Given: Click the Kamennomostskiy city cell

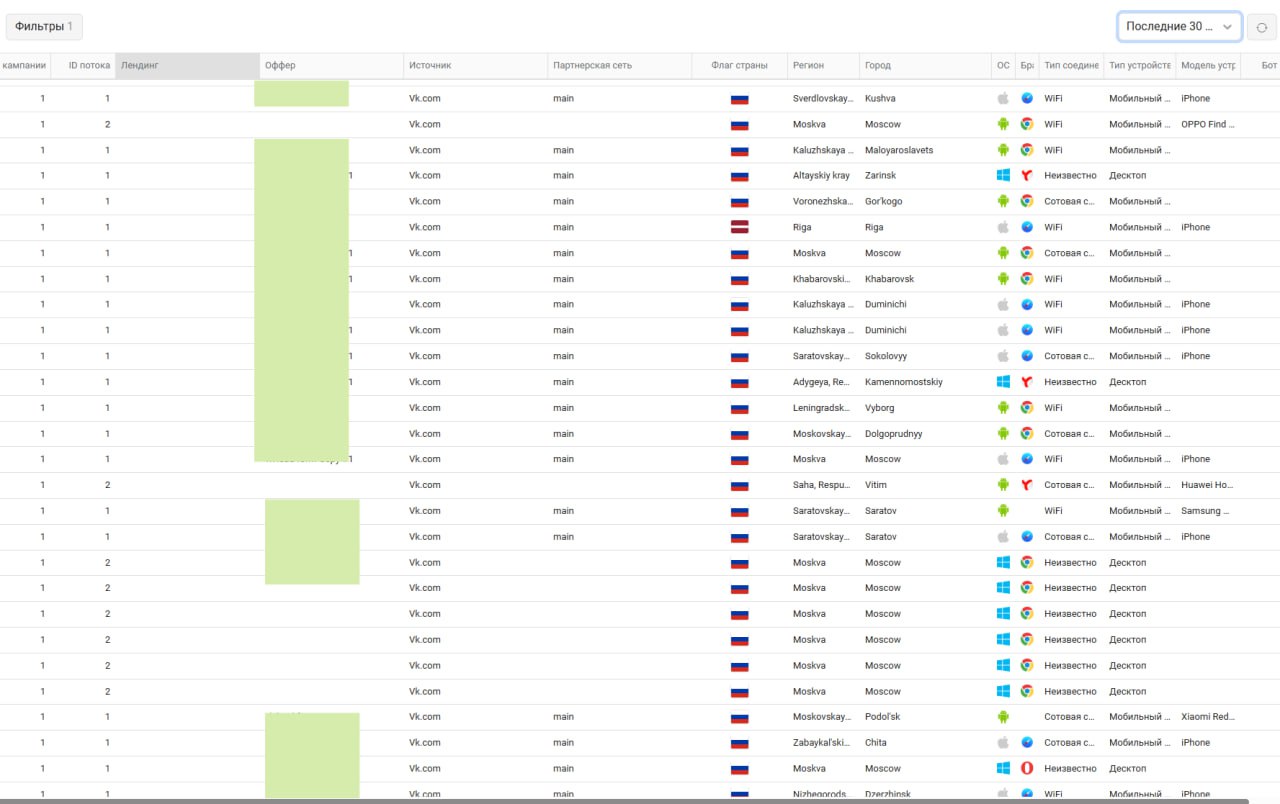Looking at the screenshot, I should pos(903,382).
